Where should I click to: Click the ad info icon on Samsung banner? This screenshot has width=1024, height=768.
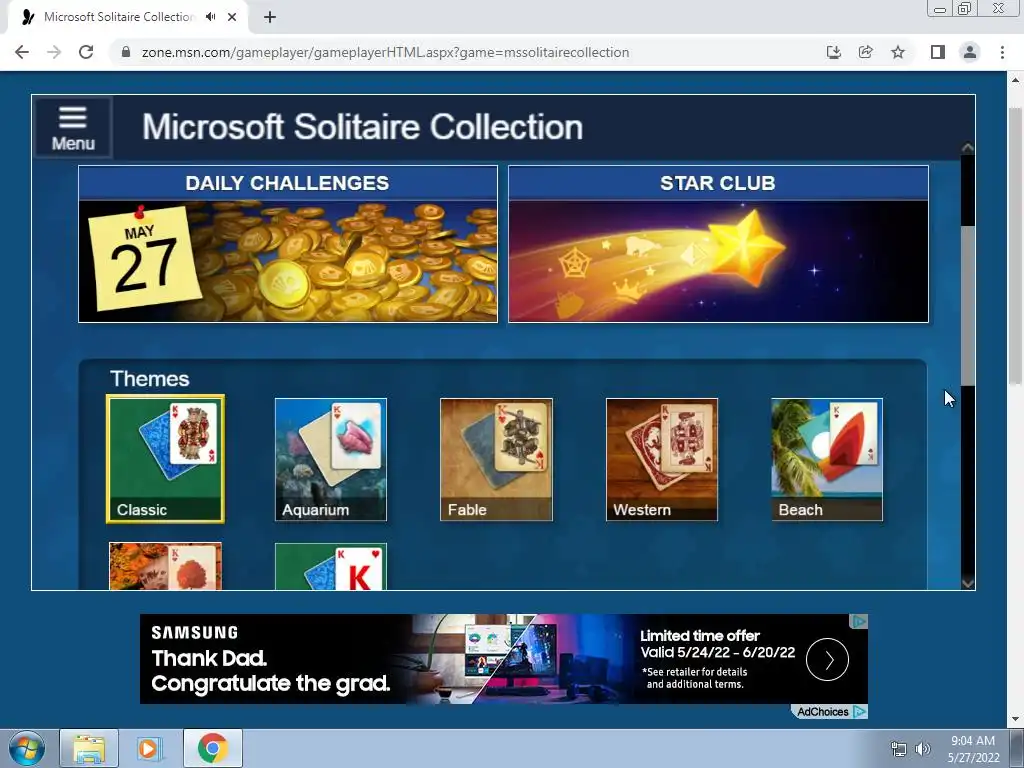click(x=859, y=622)
